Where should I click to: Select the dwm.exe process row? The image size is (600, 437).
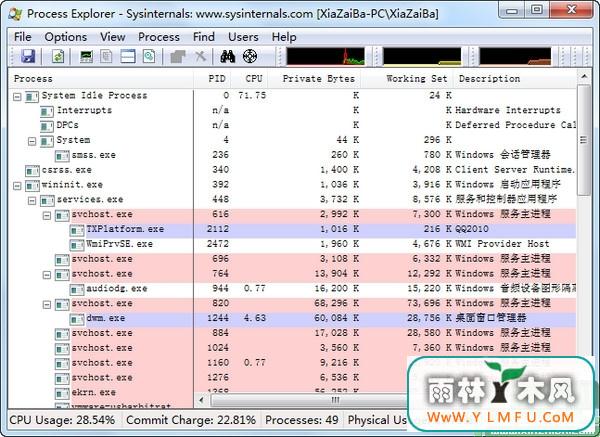(x=292, y=319)
